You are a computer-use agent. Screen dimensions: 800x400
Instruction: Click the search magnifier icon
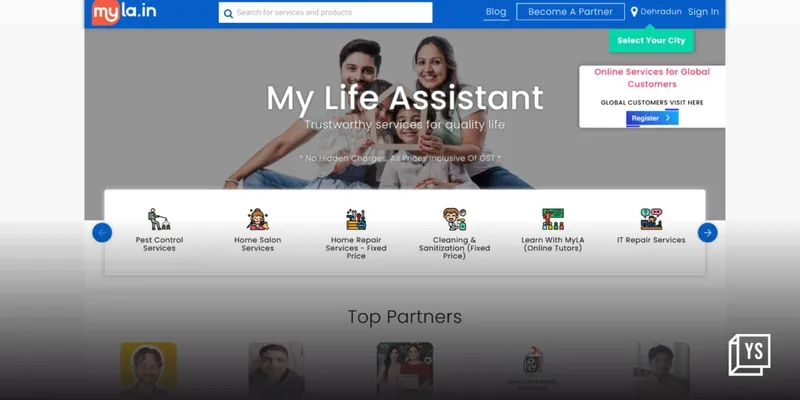coord(228,13)
